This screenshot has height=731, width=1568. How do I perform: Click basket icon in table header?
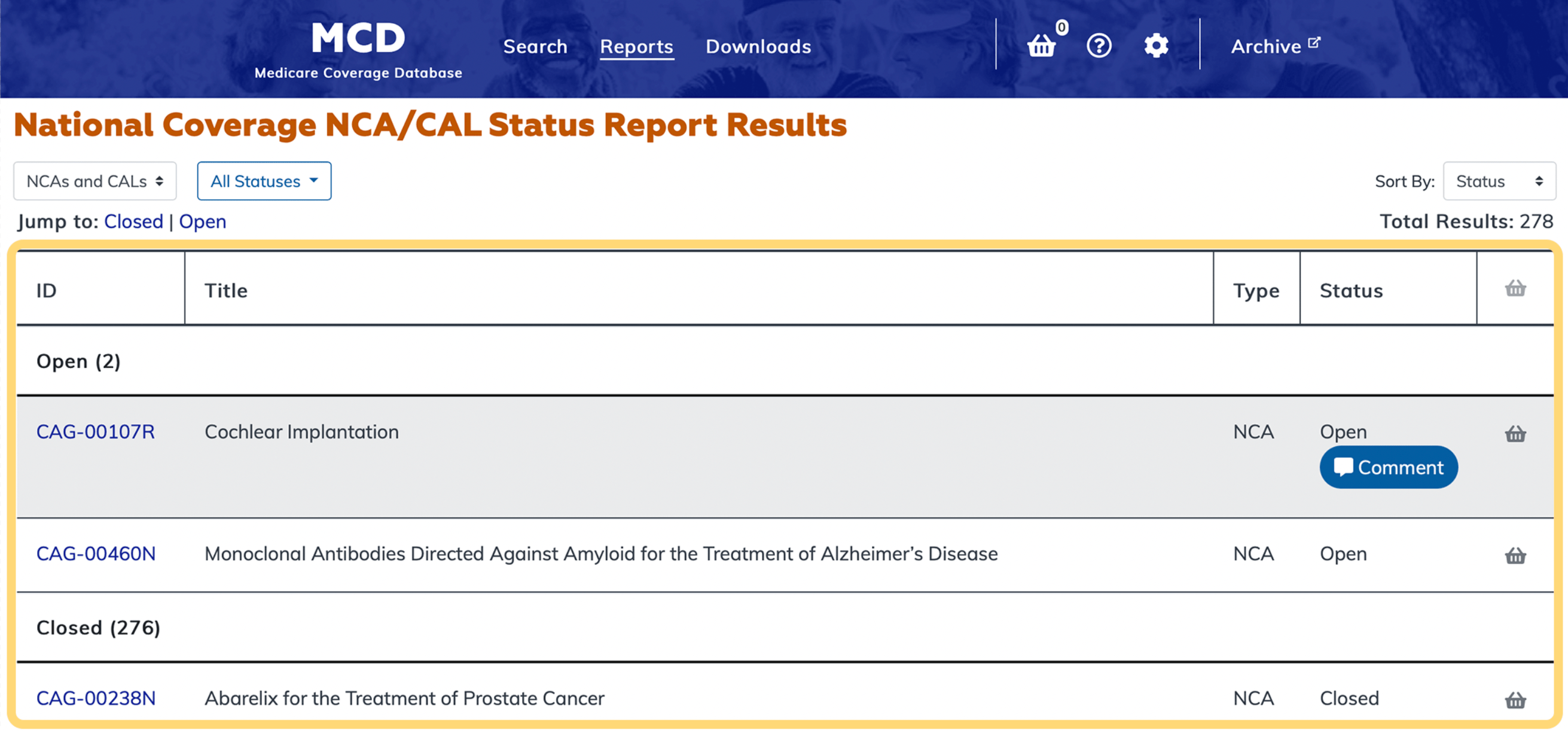point(1514,288)
